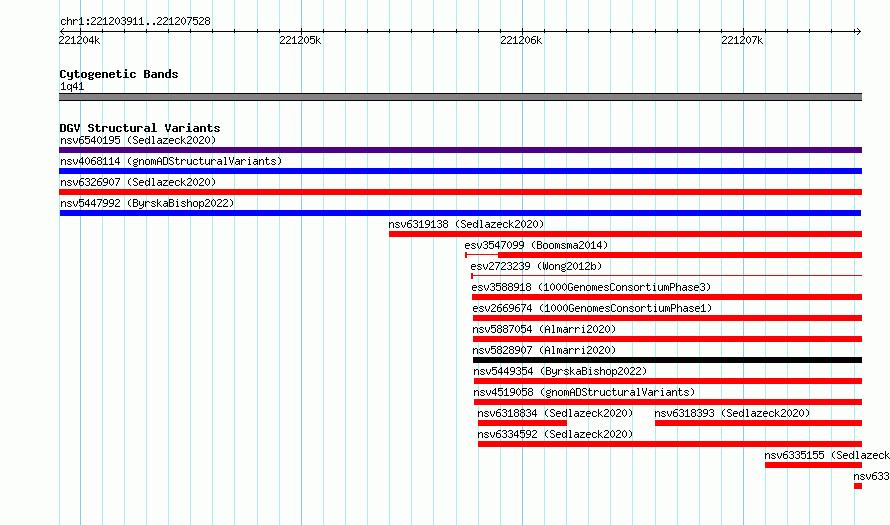Select the red nsv6318393 variant bar
The height and width of the screenshot is (525, 890).
758,423
